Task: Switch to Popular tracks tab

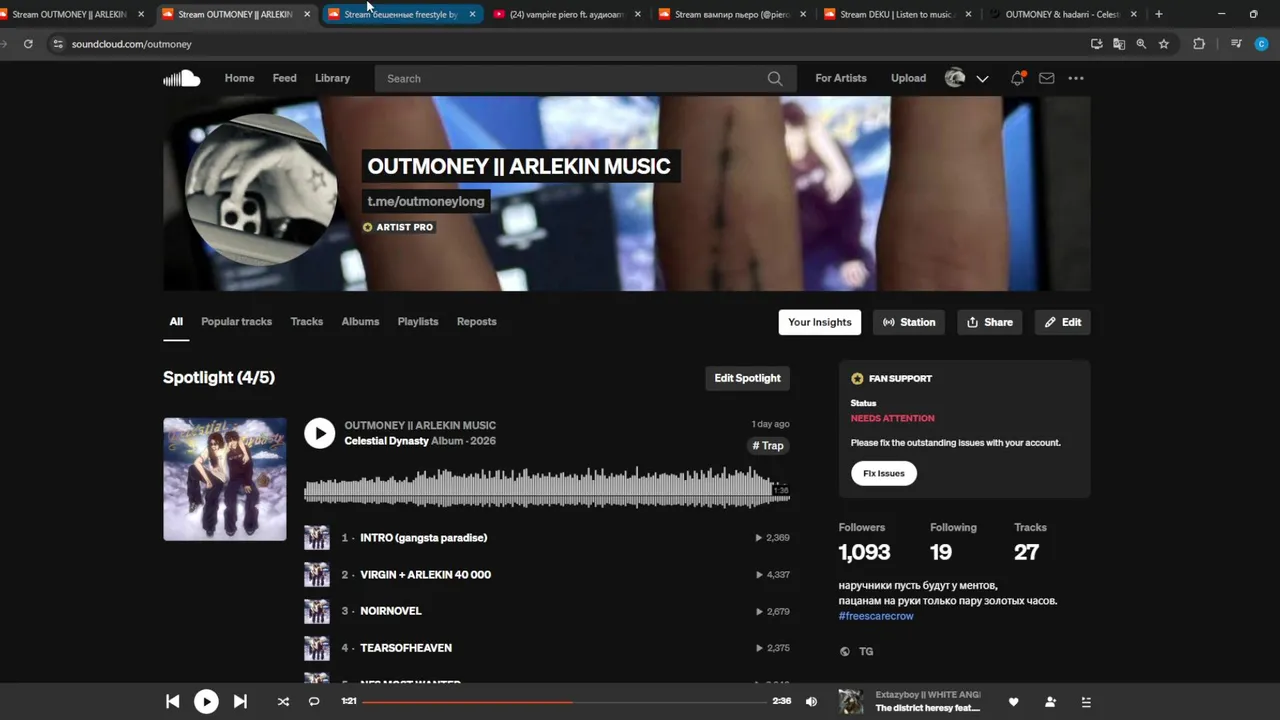Action: 236,322
